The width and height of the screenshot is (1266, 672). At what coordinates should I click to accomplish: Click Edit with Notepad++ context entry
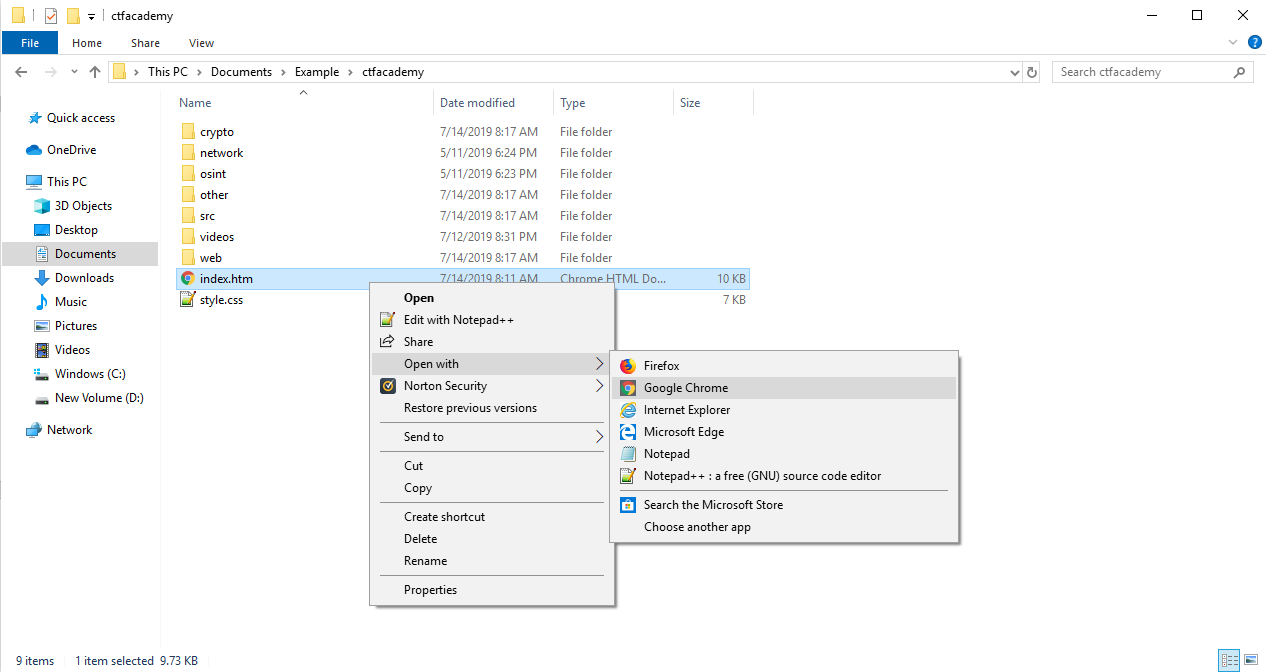[458, 320]
